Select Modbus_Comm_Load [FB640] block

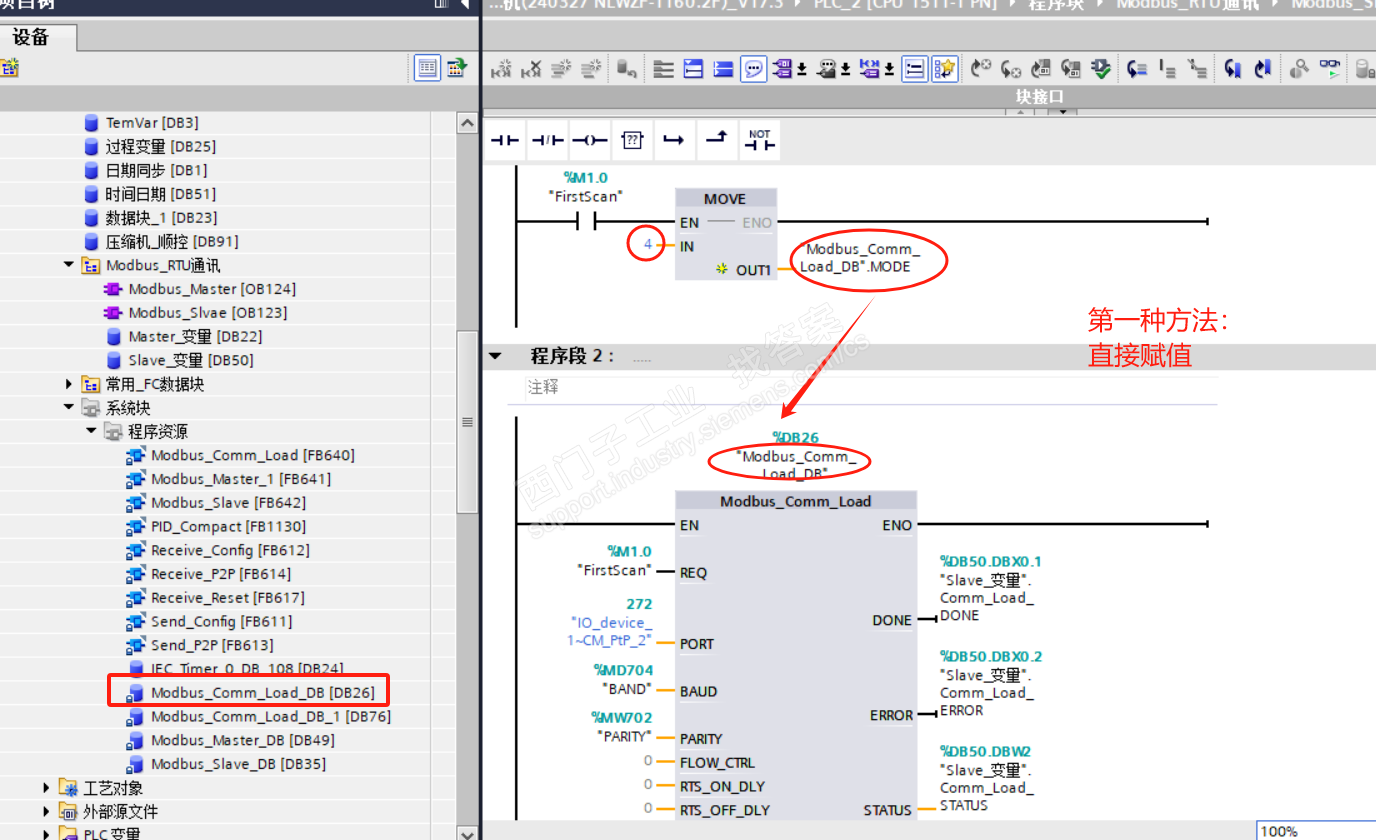point(253,455)
